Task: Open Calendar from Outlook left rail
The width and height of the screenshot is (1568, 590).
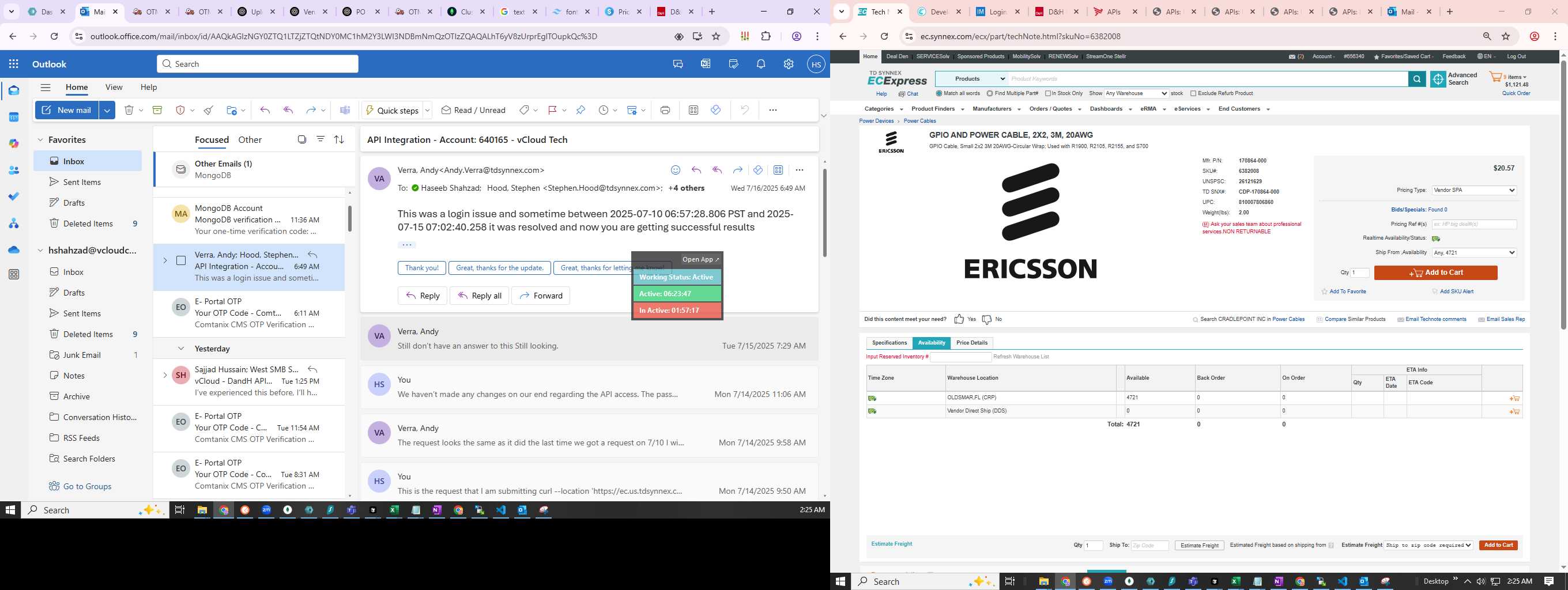Action: point(14,118)
